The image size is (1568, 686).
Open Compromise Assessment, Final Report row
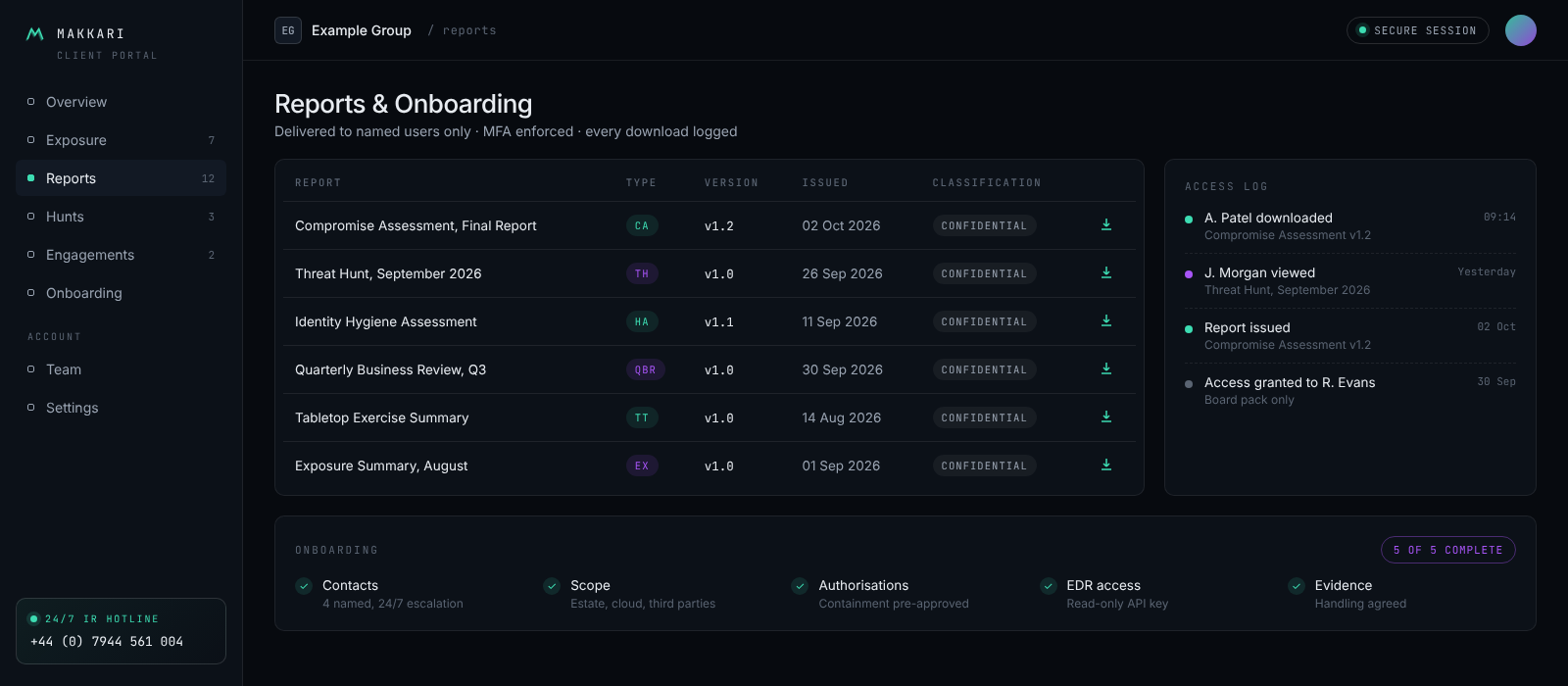pyautogui.click(x=710, y=225)
